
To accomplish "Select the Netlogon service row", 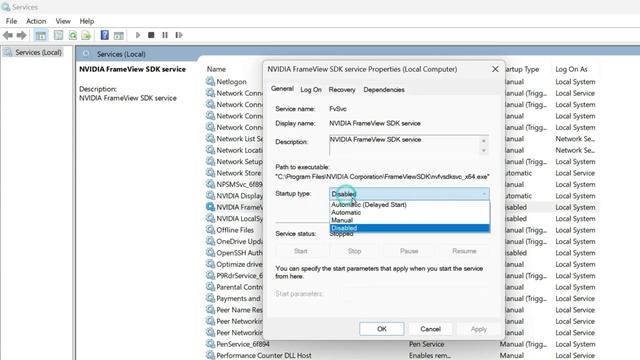I will pyautogui.click(x=231, y=82).
